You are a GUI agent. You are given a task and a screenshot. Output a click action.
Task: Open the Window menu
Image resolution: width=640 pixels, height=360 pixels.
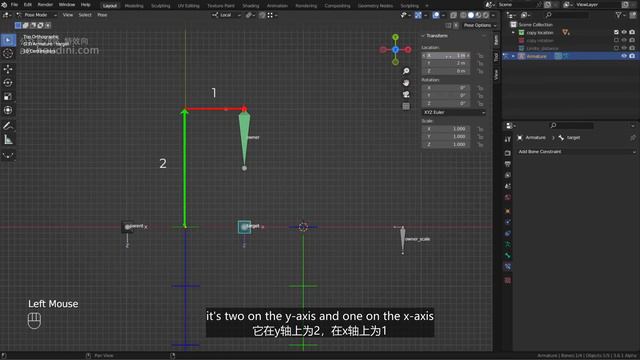pyautogui.click(x=67, y=4)
